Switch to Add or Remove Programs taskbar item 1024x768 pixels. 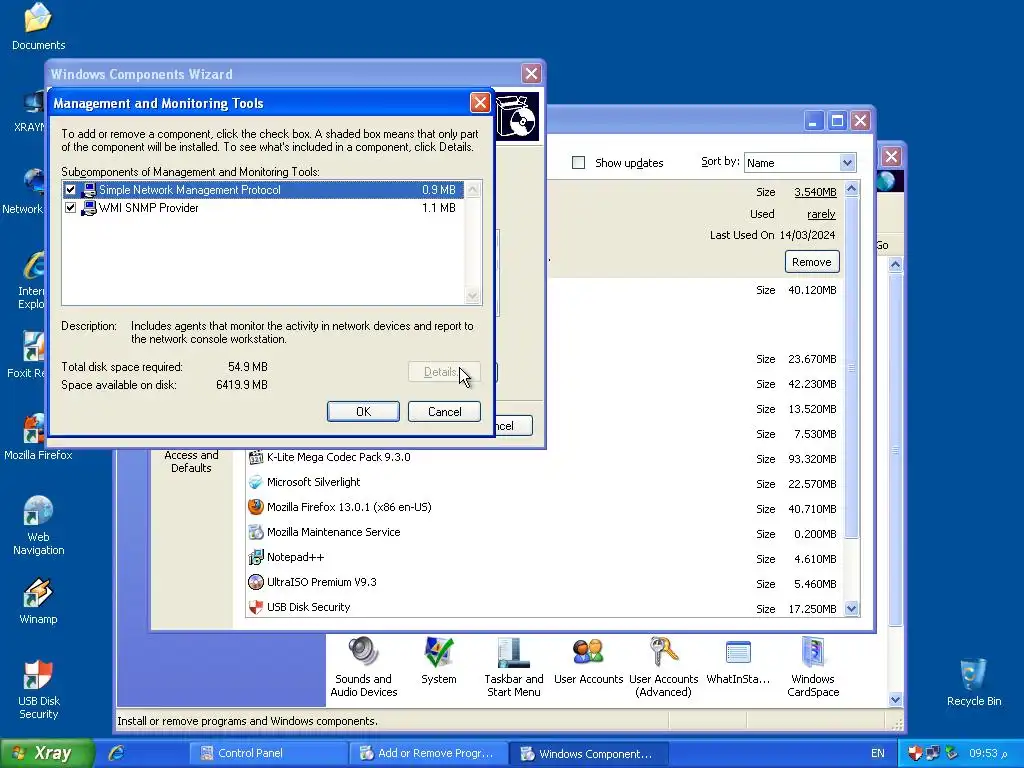428,753
